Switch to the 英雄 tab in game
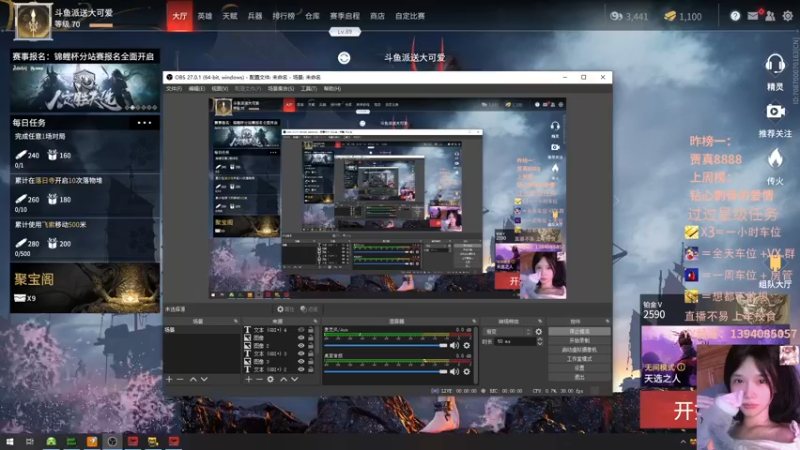Image resolution: width=800 pixels, height=450 pixels. [205, 16]
